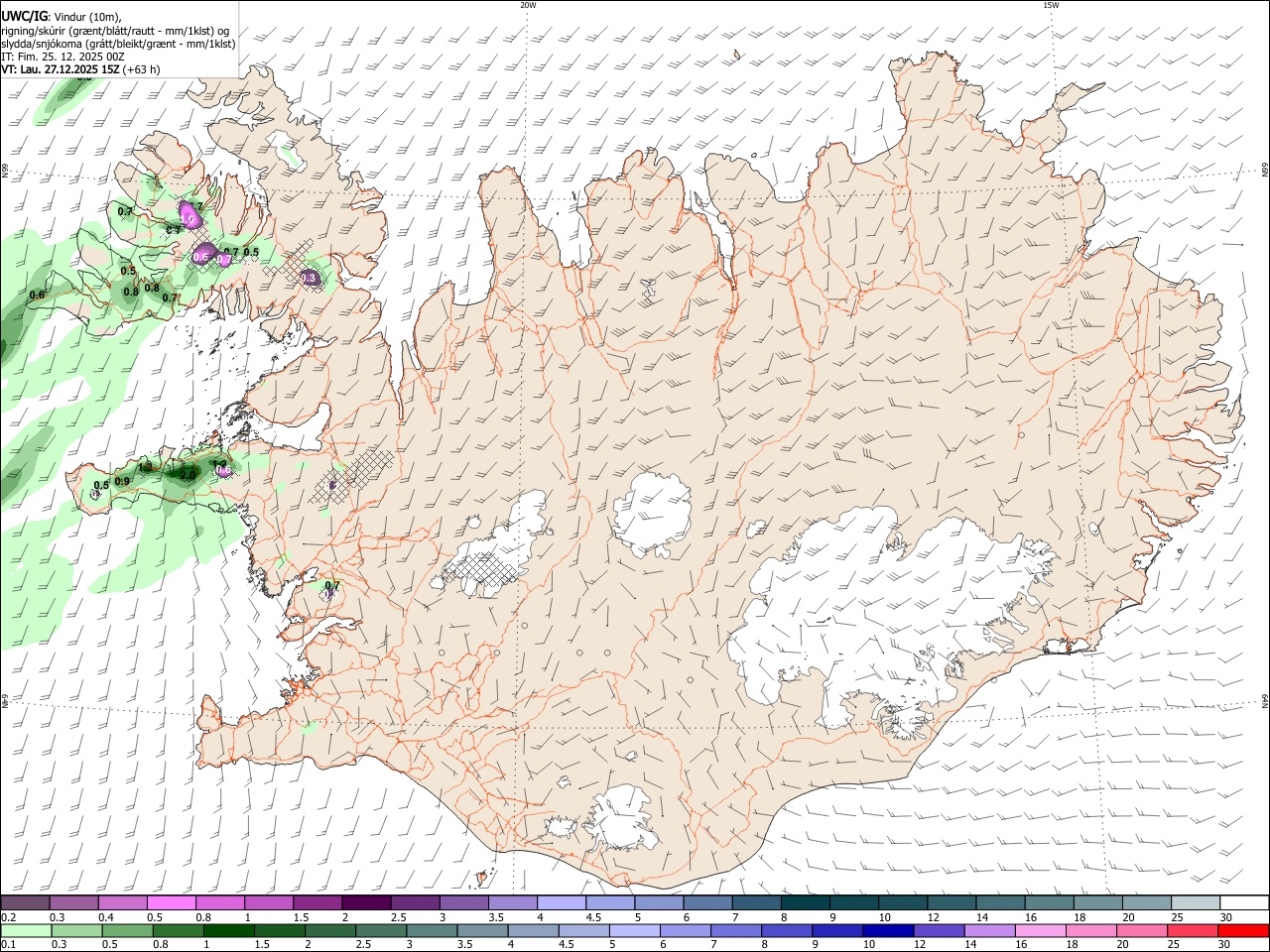The image size is (1270, 952).
Task: Select the palest green first swatch of rain legend
Action: (x=26, y=930)
